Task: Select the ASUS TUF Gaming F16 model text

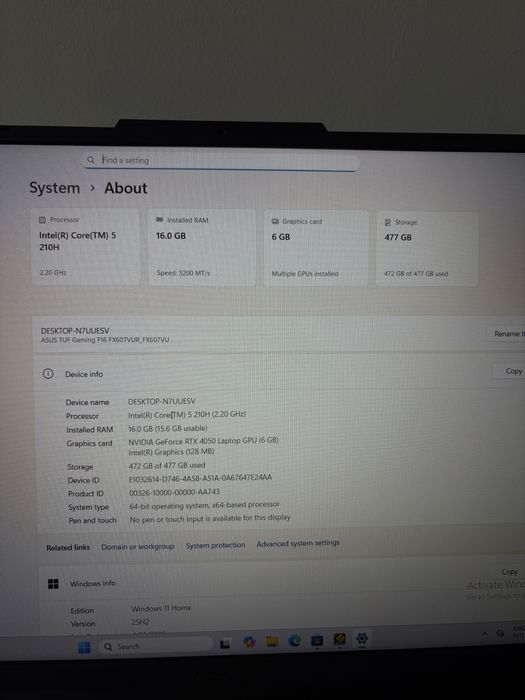Action: [105, 340]
